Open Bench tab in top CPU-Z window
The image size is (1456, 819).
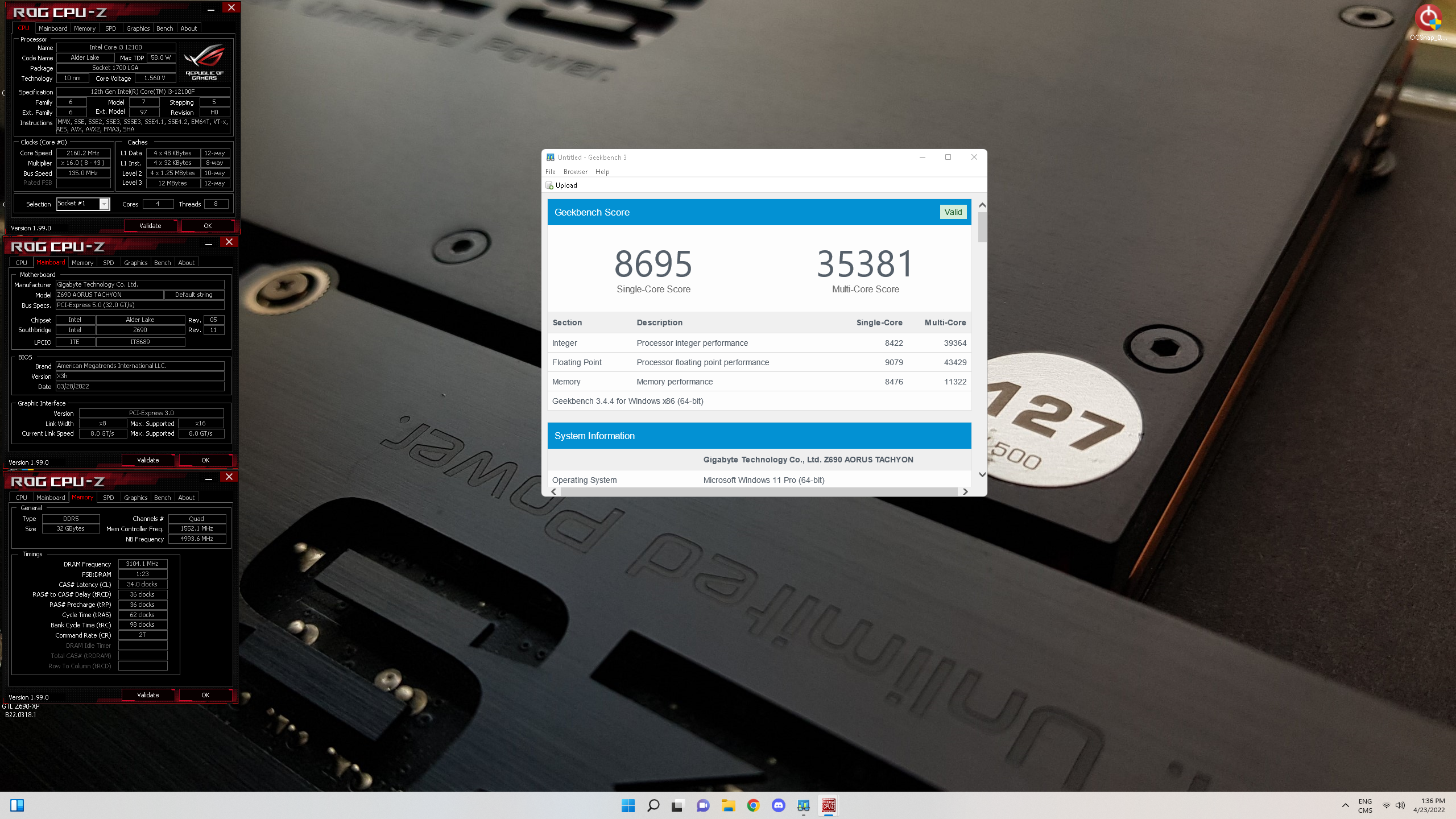[x=165, y=28]
